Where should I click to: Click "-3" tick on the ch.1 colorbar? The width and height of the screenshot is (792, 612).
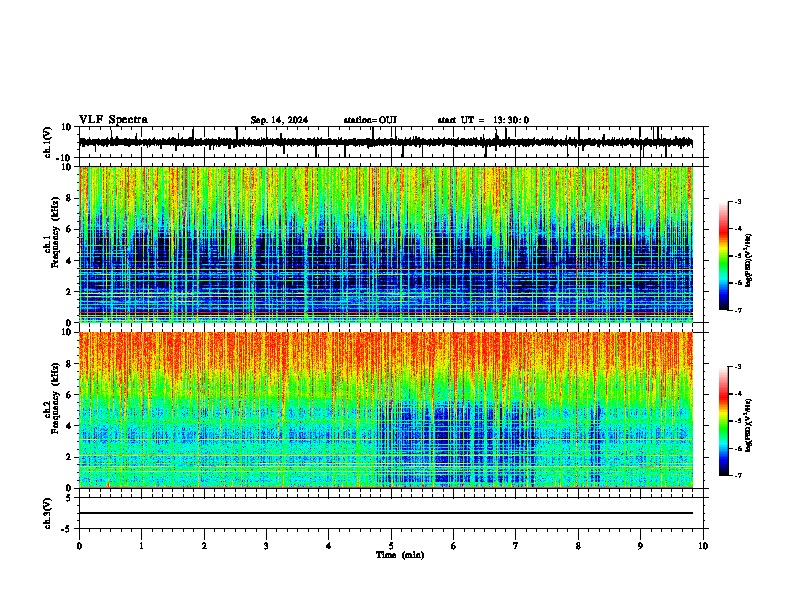(x=737, y=202)
